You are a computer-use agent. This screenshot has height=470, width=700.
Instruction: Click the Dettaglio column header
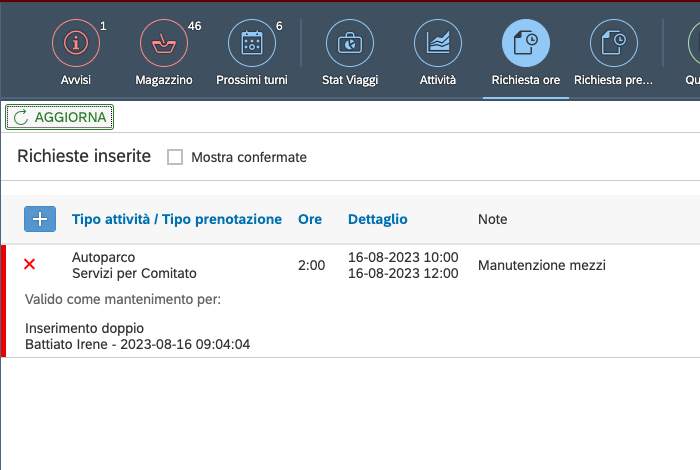coord(377,219)
